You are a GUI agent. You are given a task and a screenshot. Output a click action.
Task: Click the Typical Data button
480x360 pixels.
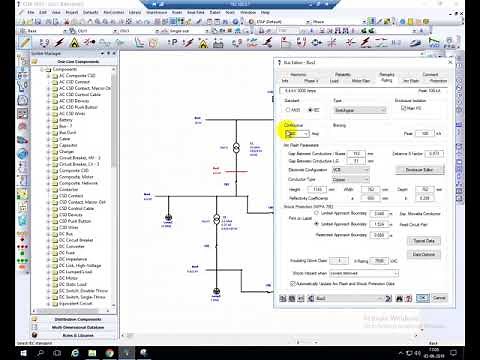pyautogui.click(x=424, y=241)
